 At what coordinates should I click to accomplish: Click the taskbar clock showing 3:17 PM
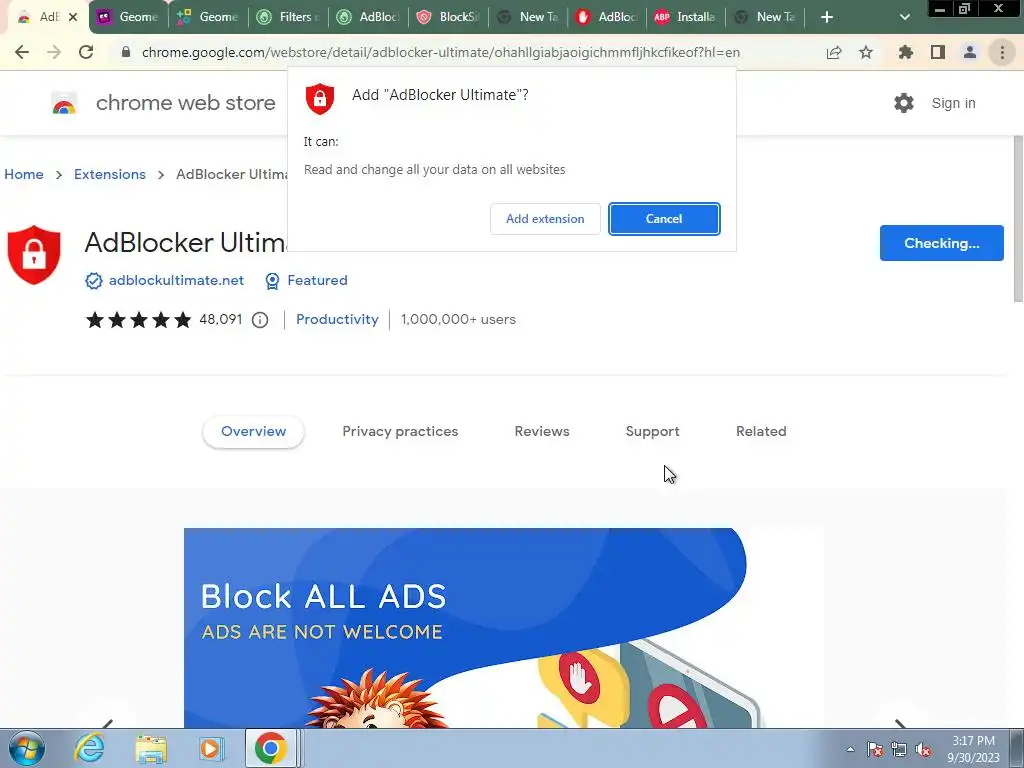[x=973, y=749]
